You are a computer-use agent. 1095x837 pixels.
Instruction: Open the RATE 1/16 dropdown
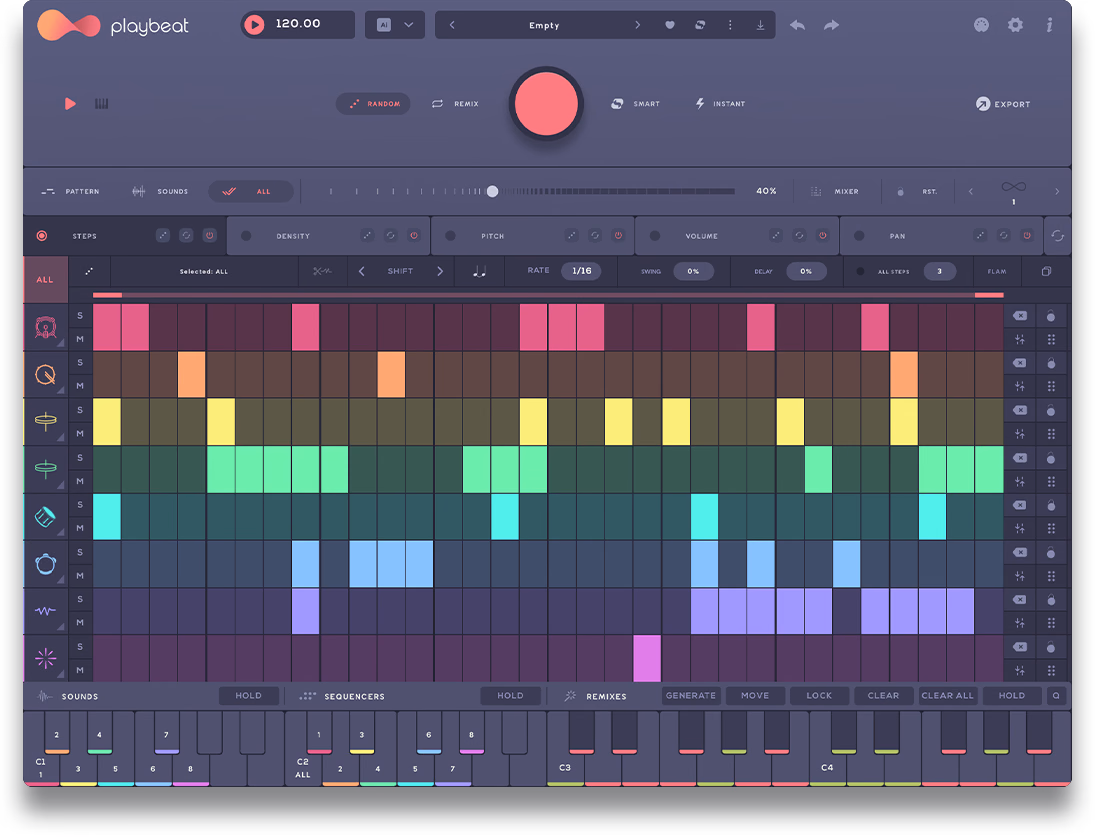click(582, 271)
